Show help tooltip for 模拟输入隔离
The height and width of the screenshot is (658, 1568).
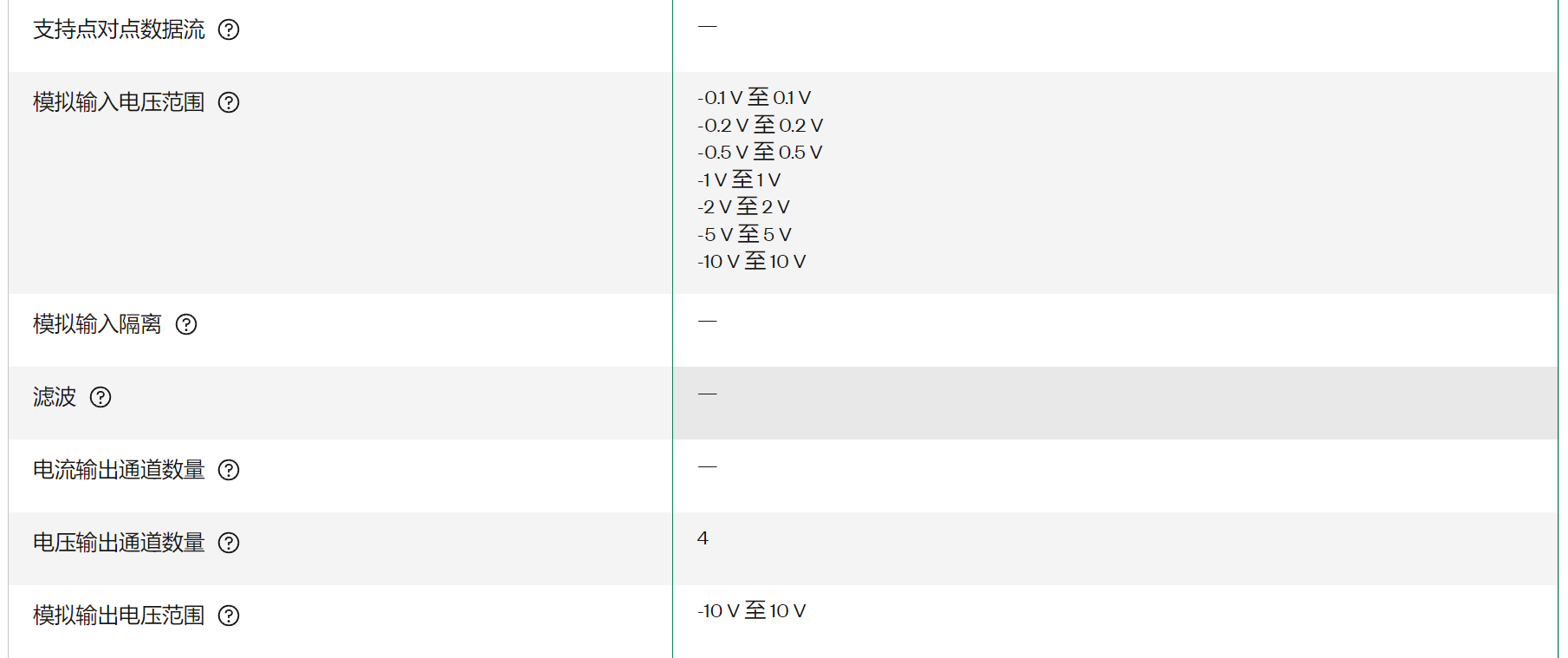(x=186, y=324)
